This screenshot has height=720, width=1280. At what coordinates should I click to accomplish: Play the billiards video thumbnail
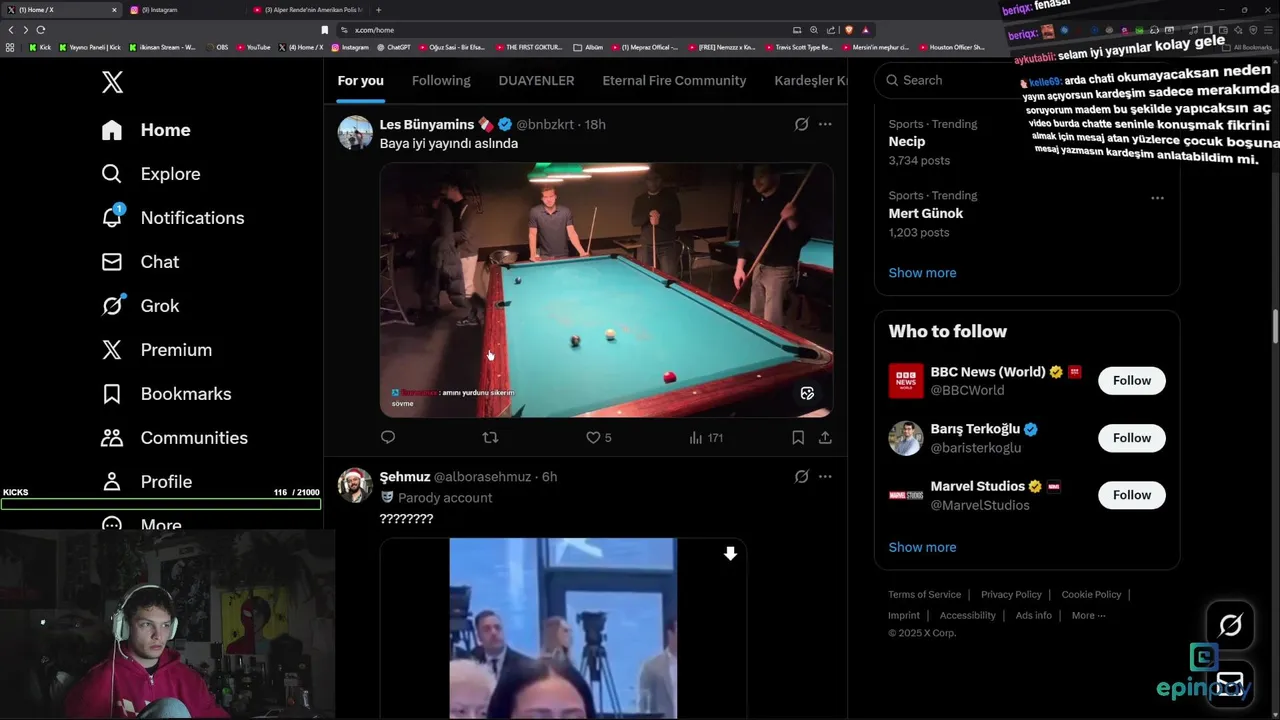606,290
